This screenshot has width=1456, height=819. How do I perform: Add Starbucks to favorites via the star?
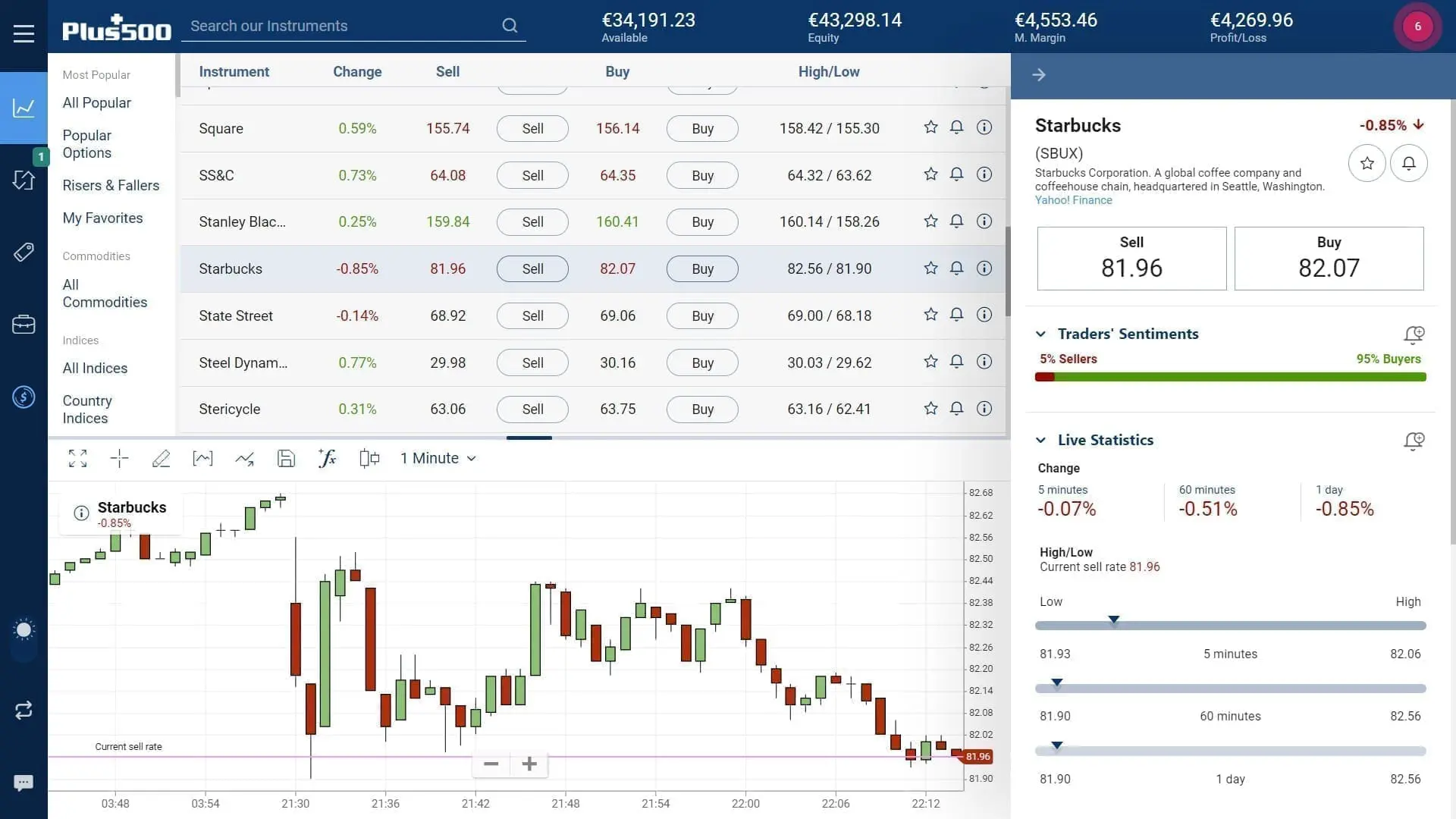1367,163
